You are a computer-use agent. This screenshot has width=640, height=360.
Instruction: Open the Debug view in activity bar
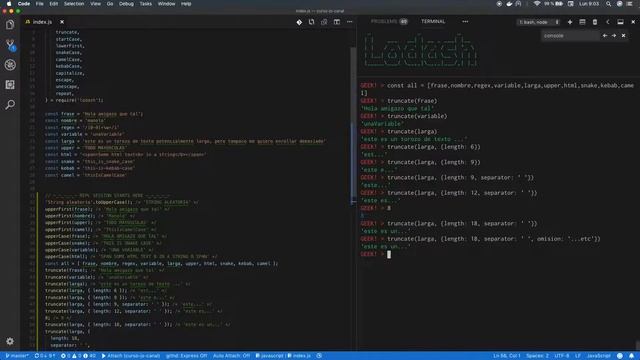point(10,64)
